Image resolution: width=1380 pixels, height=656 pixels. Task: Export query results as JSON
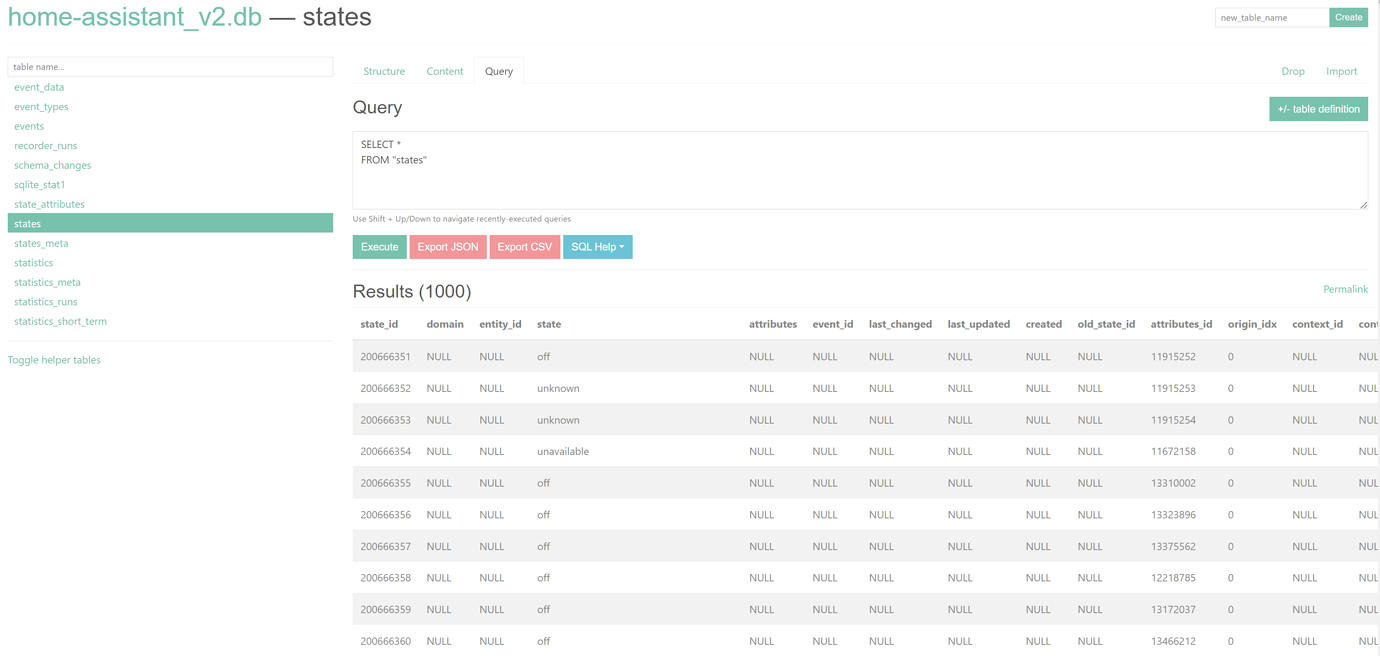(447, 246)
